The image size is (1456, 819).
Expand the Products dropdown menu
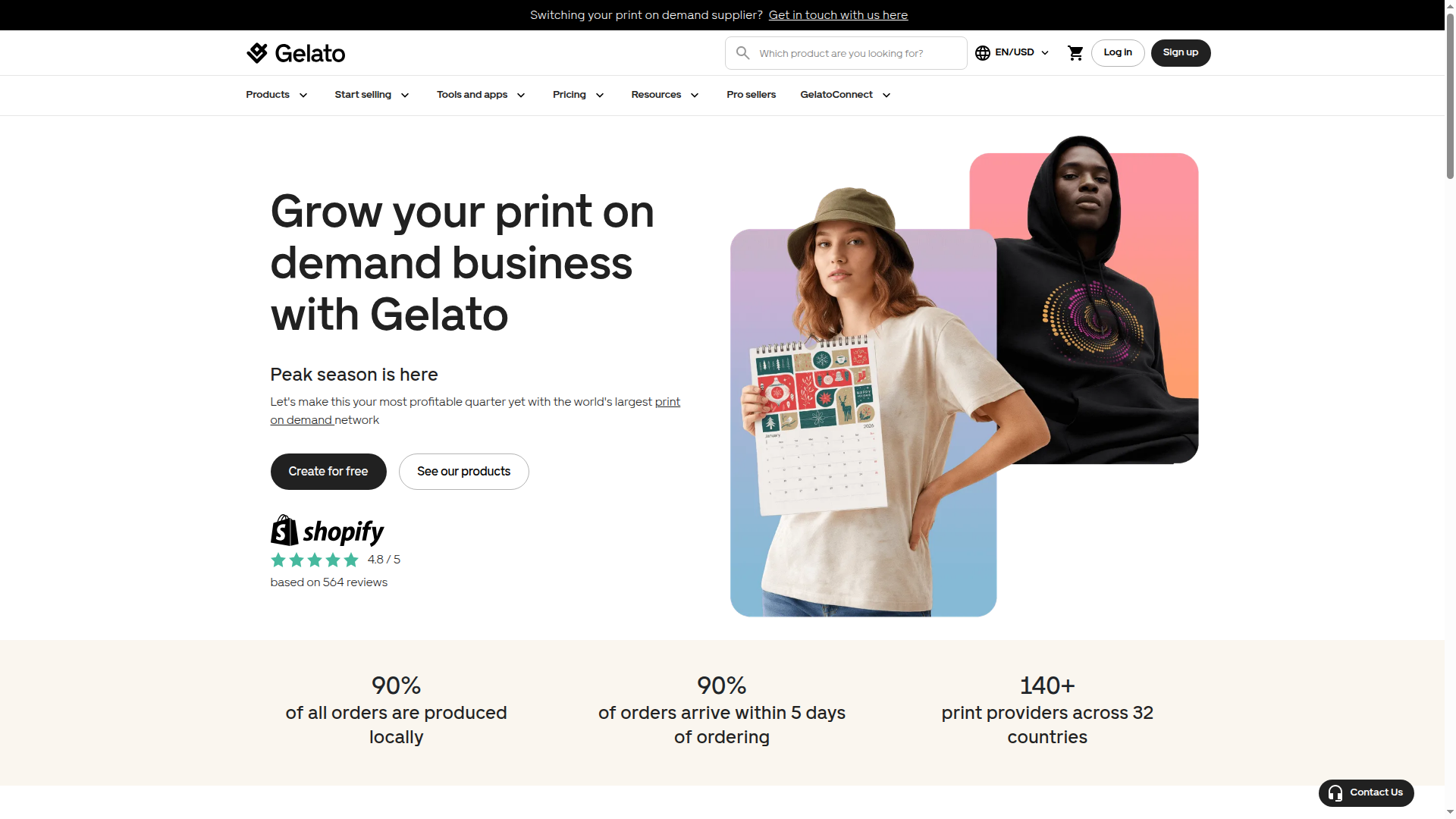[277, 95]
